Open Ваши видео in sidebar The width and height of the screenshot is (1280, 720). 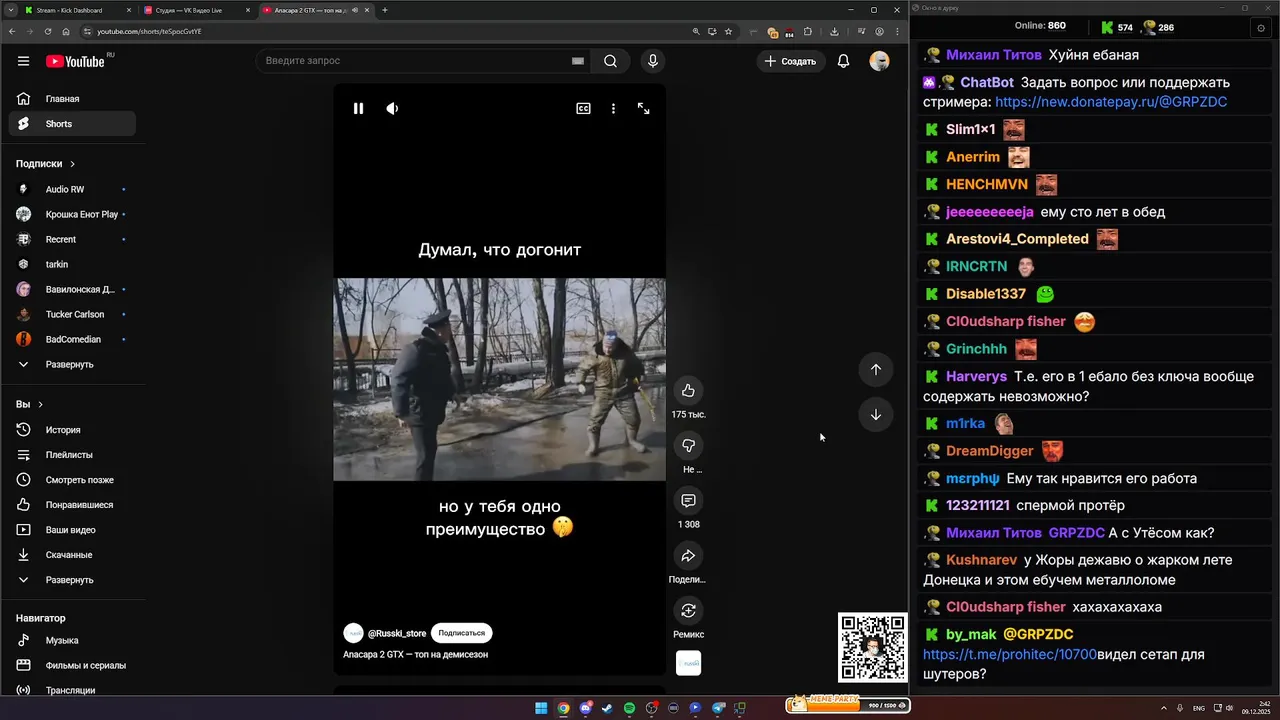point(72,530)
